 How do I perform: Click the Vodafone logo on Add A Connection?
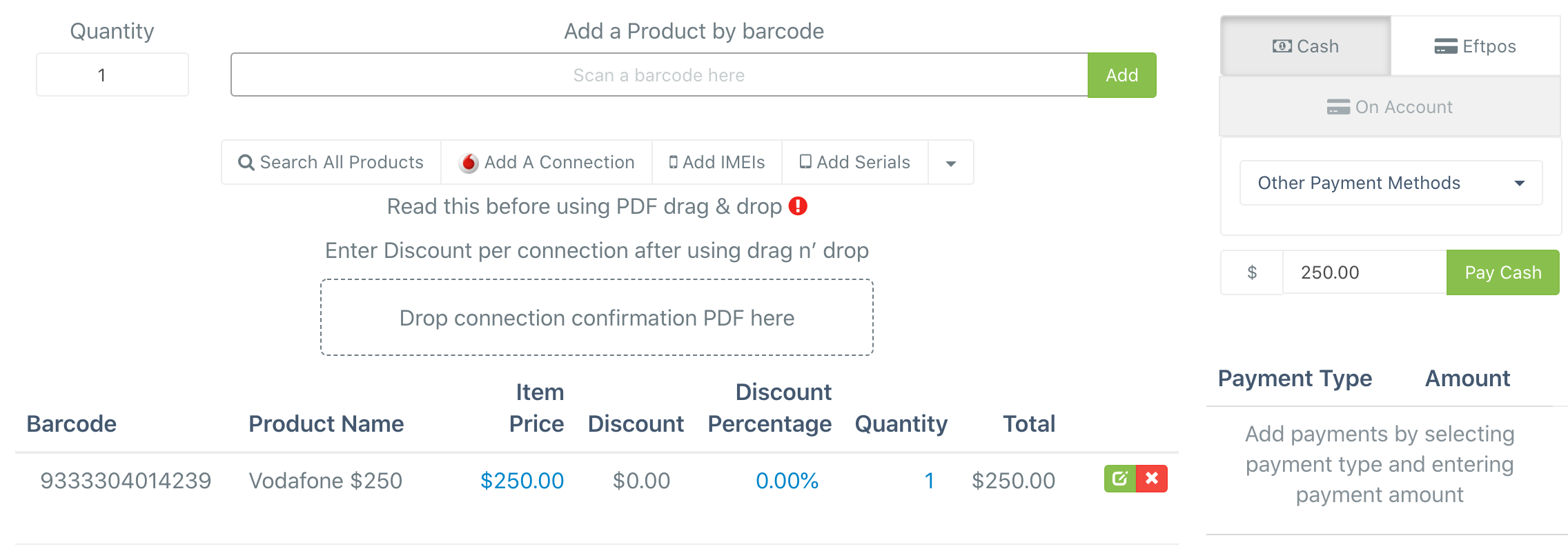pos(469,163)
